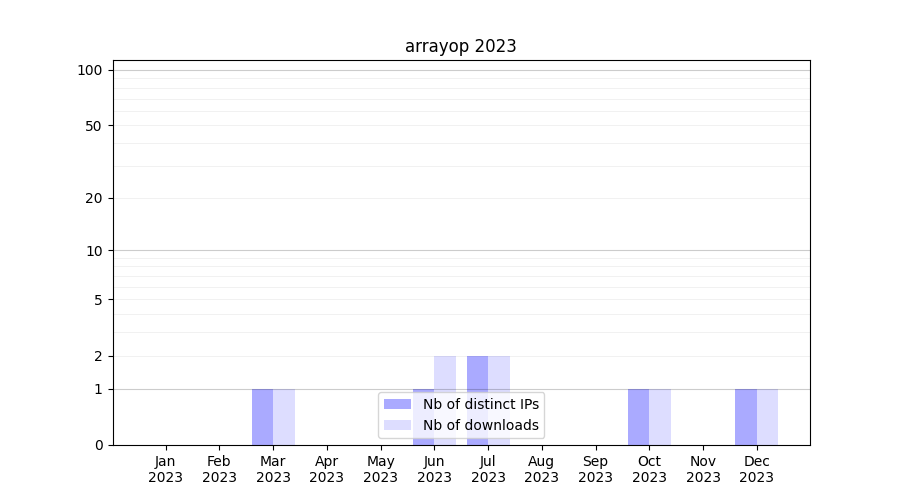900x500 pixels.
Task: Click the 'arrayop 2023' chart title
Action: (x=460, y=46)
